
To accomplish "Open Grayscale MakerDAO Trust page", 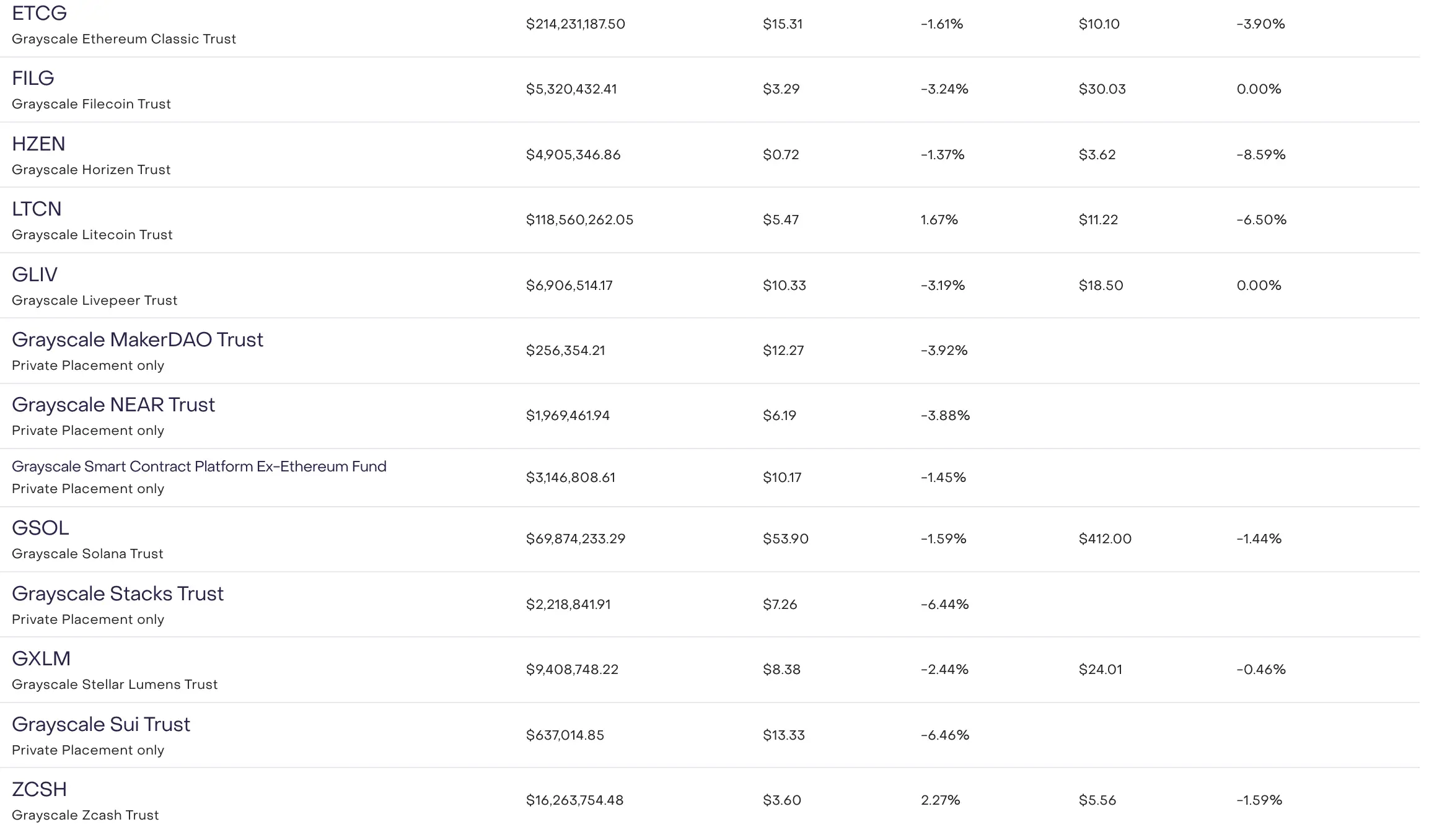I will [x=138, y=339].
